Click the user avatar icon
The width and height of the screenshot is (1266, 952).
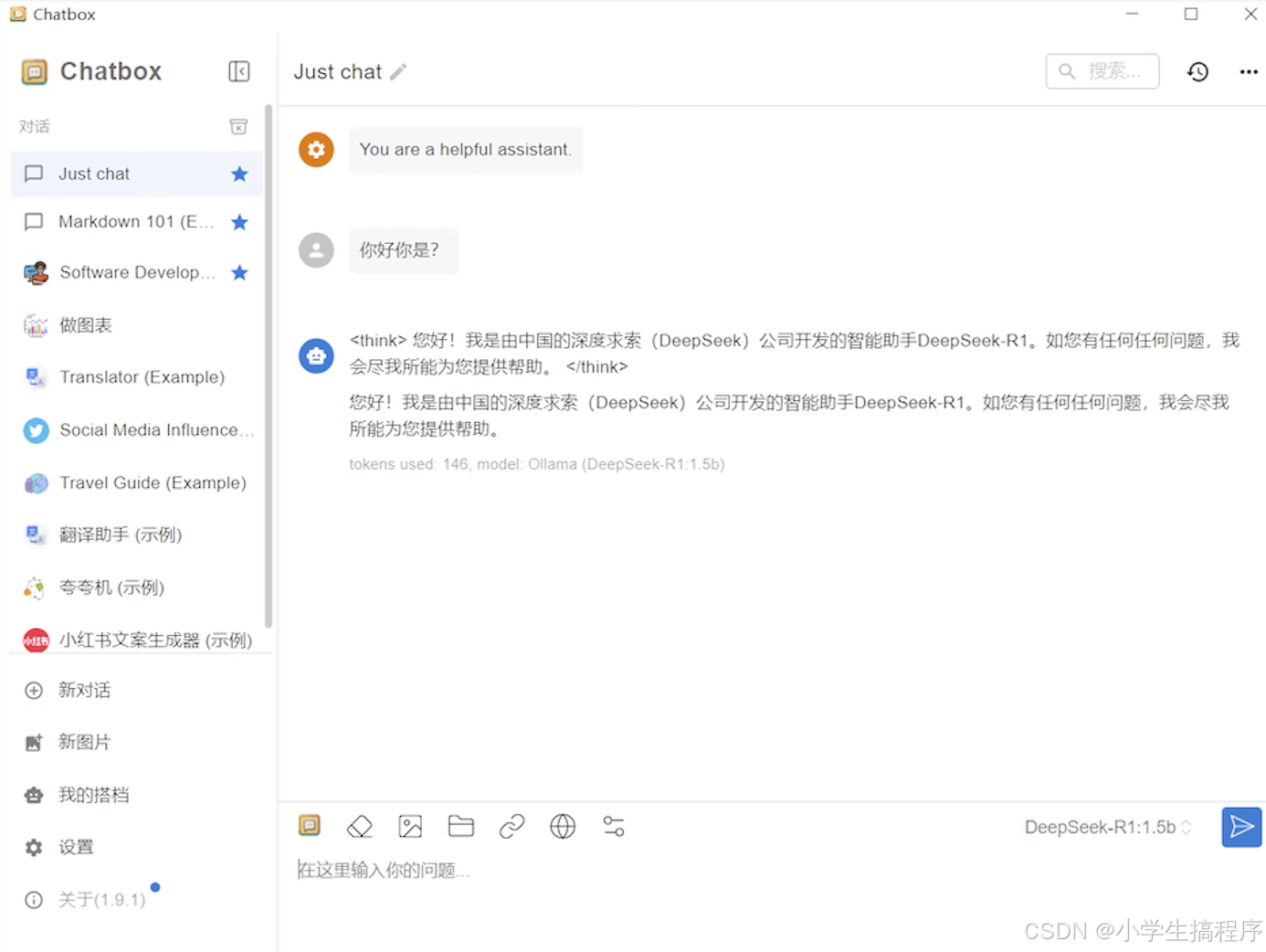click(x=316, y=250)
